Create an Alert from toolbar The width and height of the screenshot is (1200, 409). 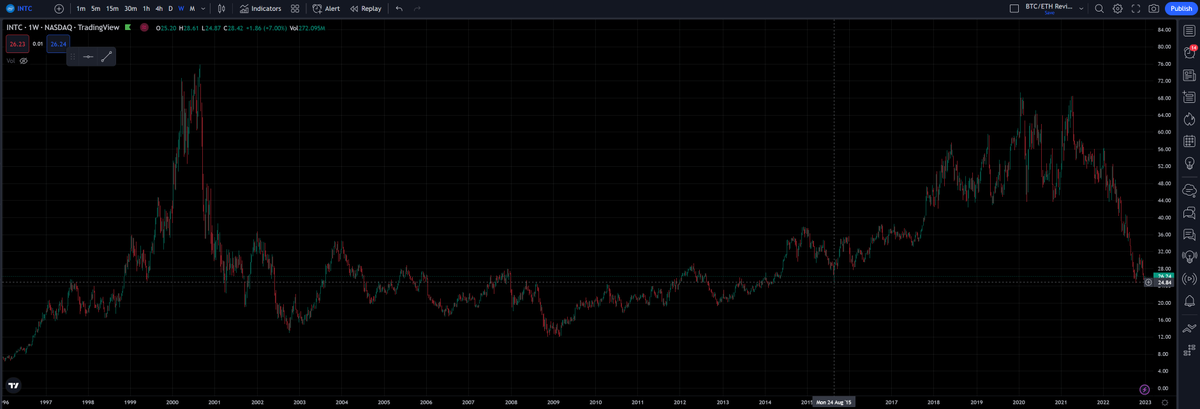(x=326, y=8)
